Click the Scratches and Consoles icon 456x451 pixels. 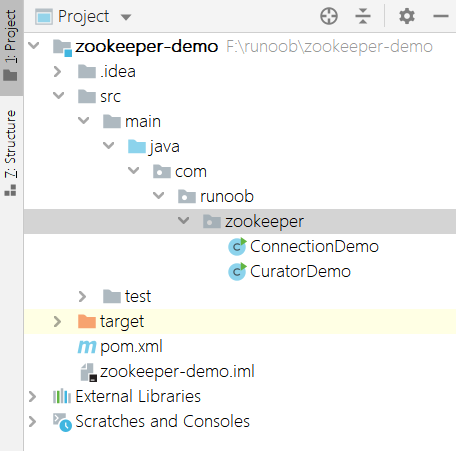[62, 422]
